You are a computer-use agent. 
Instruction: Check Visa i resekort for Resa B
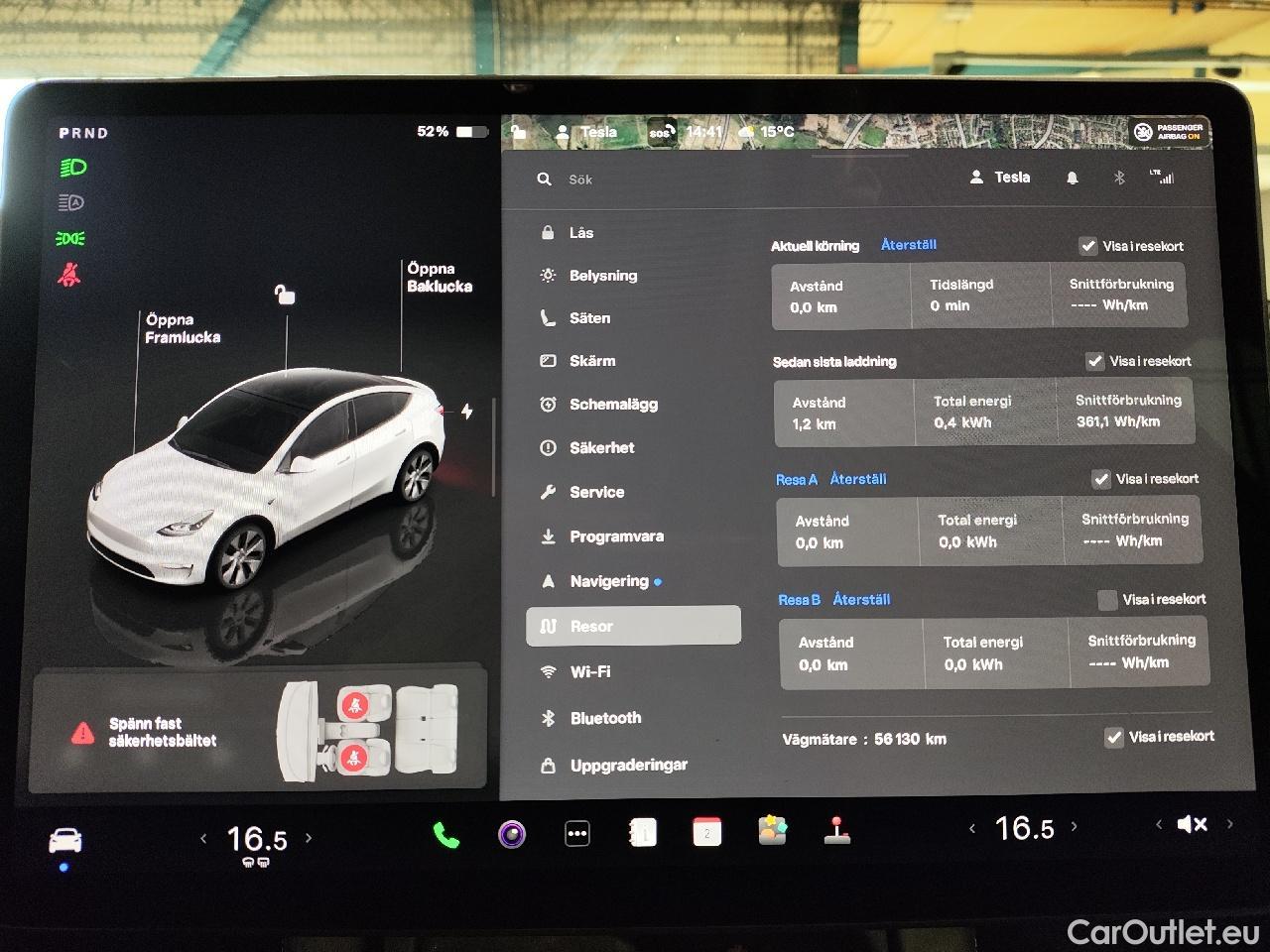click(x=1107, y=600)
